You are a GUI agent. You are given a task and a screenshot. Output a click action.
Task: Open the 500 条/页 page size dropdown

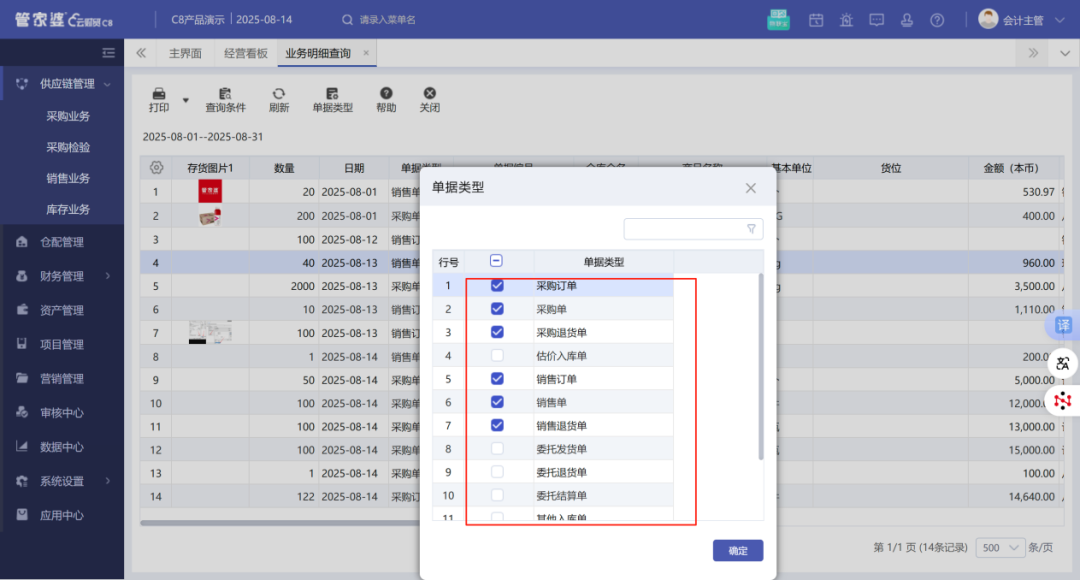pyautogui.click(x=999, y=547)
